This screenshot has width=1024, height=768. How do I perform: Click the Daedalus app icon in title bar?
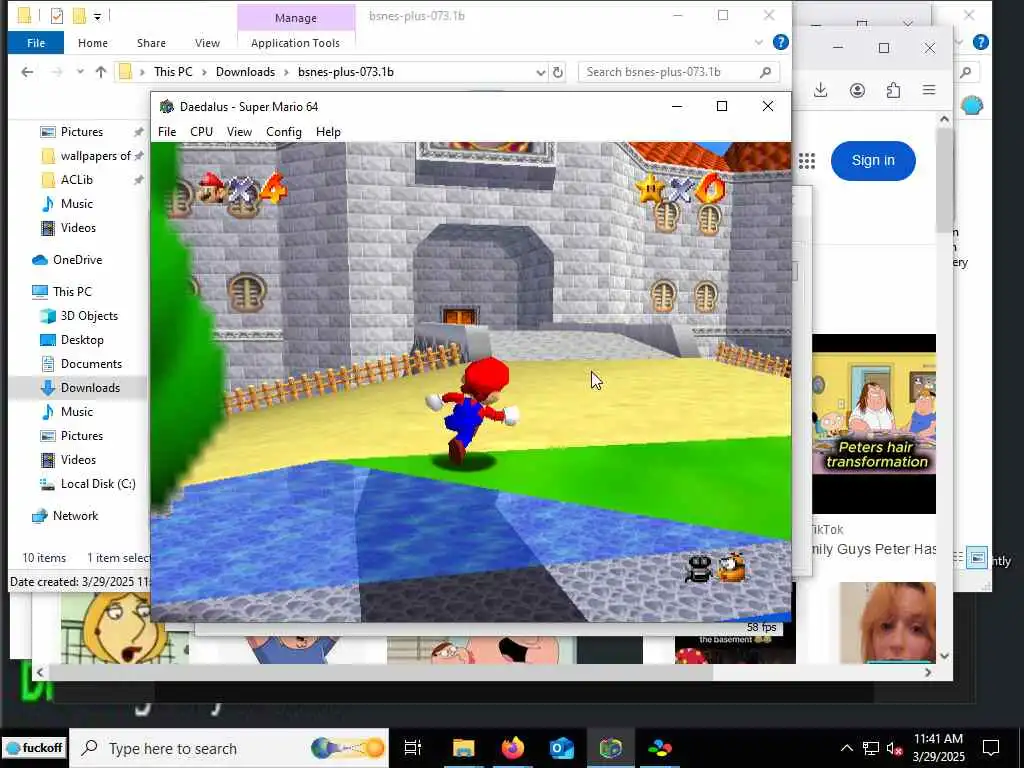(x=167, y=106)
